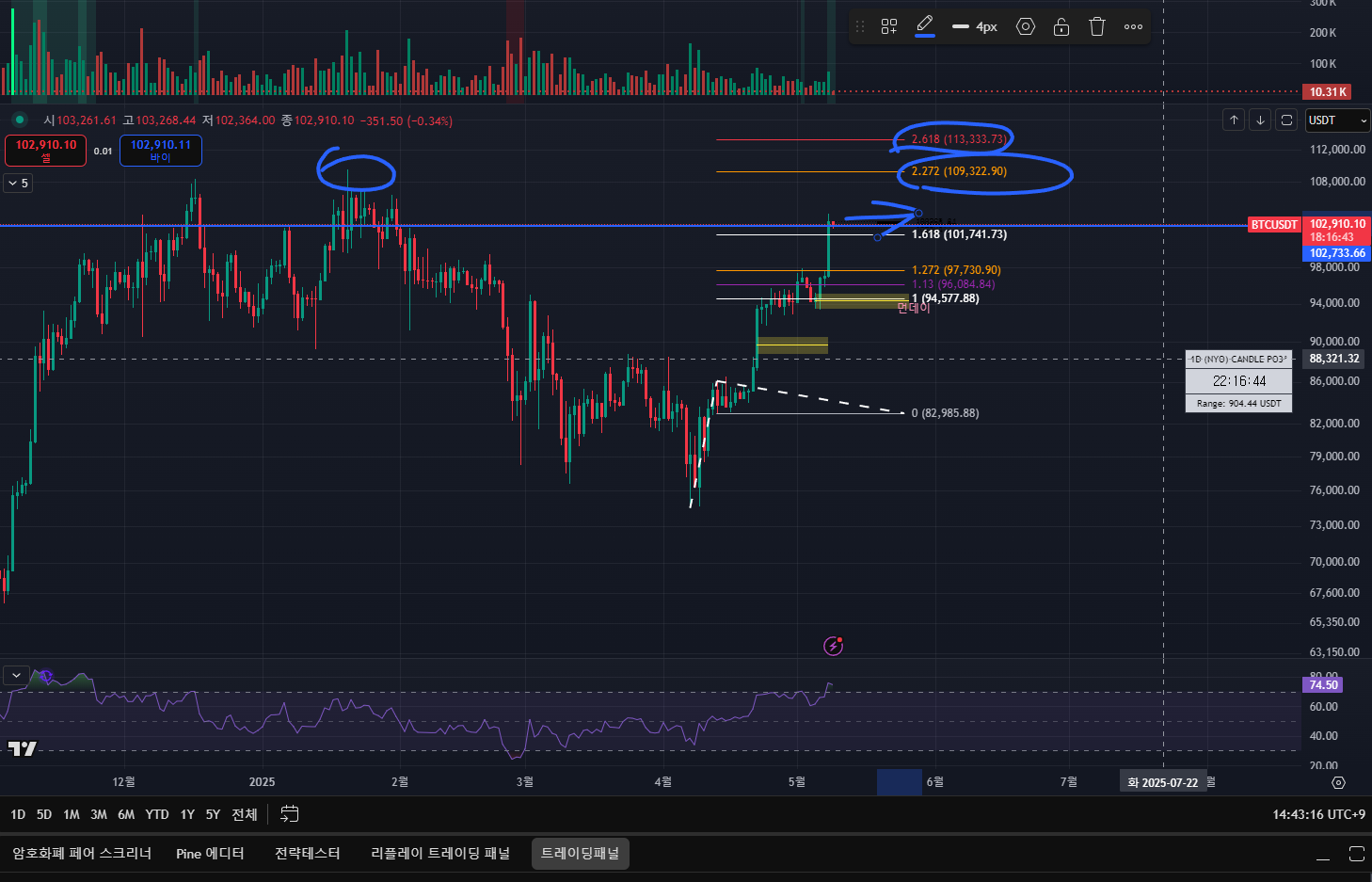Click the TradingView logo watermark
Screen dimensions: 1372x882
coord(22,748)
